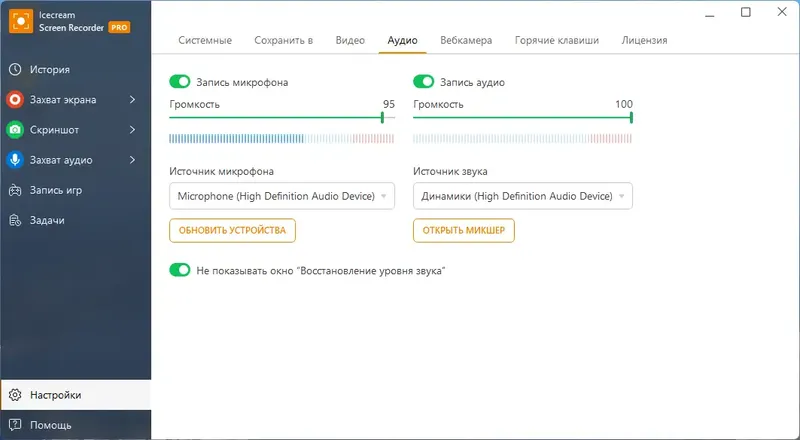Click the ОБНОВИТЬ УСТРОЙСТВА button
Image resolution: width=800 pixels, height=440 pixels.
(x=232, y=231)
